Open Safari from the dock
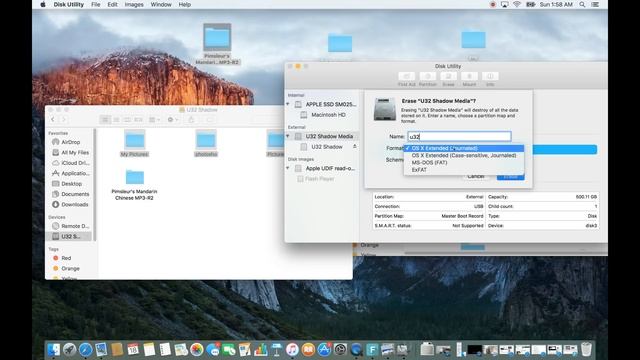 (85, 350)
